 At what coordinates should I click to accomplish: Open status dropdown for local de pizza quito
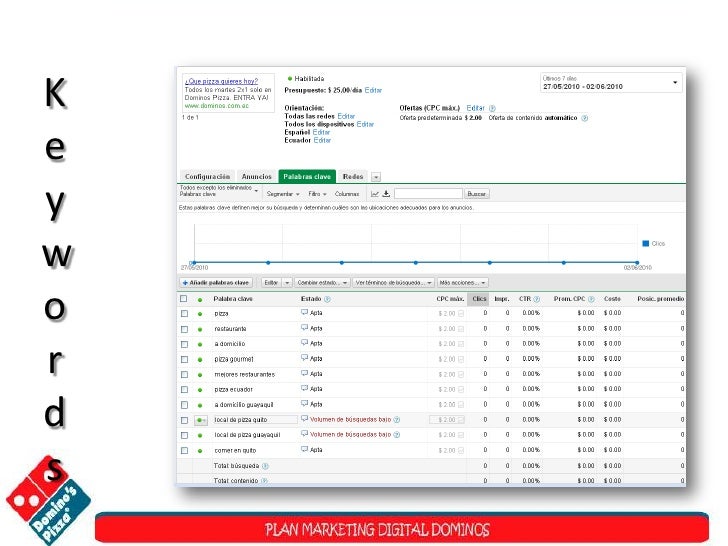(201, 421)
